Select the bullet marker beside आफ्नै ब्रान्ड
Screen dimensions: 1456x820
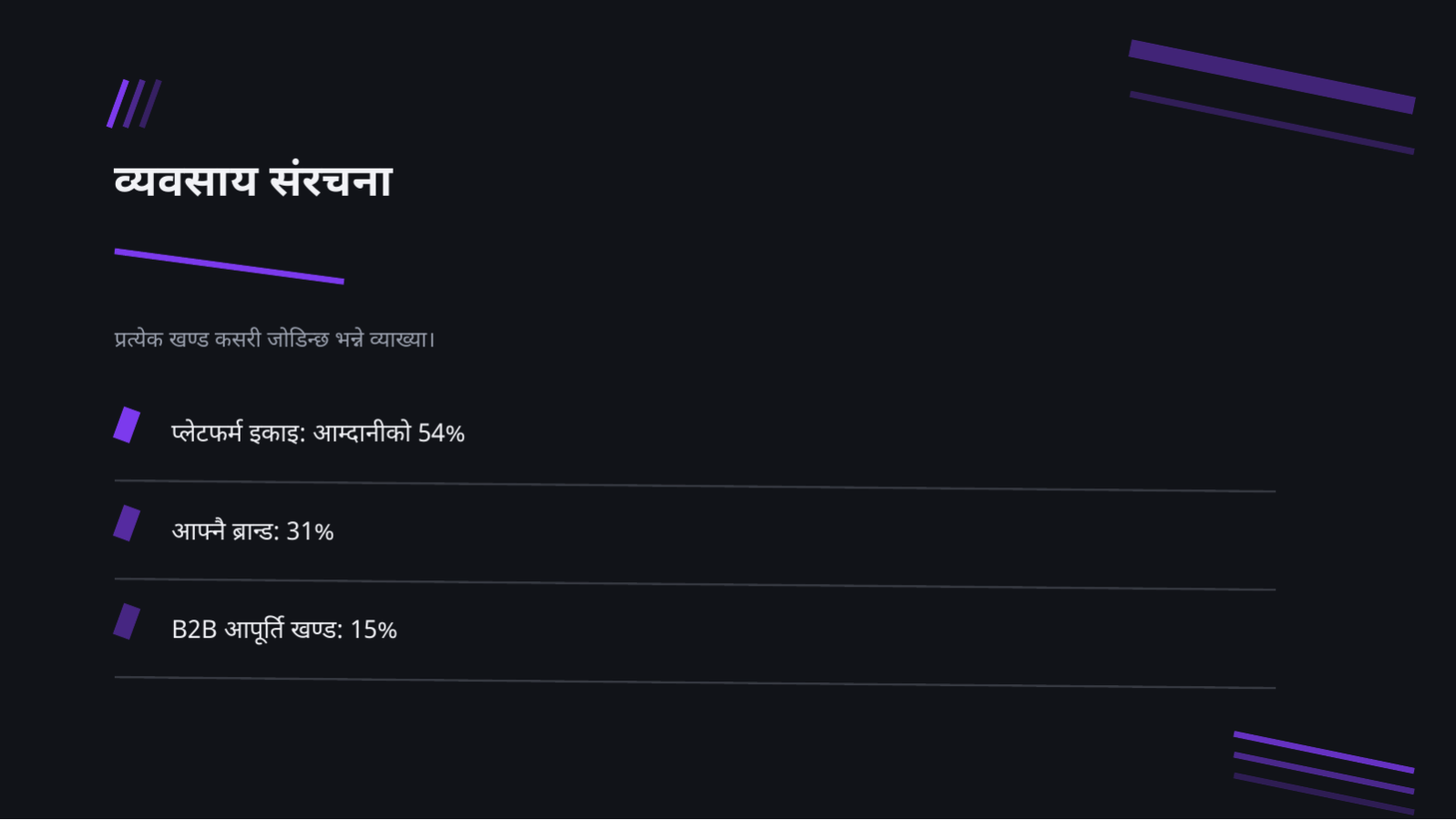click(x=127, y=523)
